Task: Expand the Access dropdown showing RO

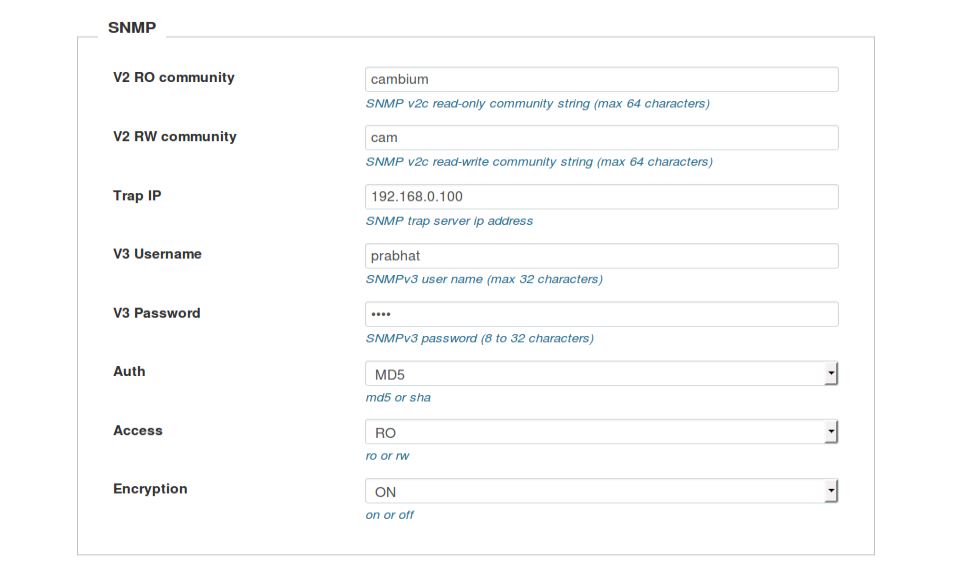Action: (601, 432)
